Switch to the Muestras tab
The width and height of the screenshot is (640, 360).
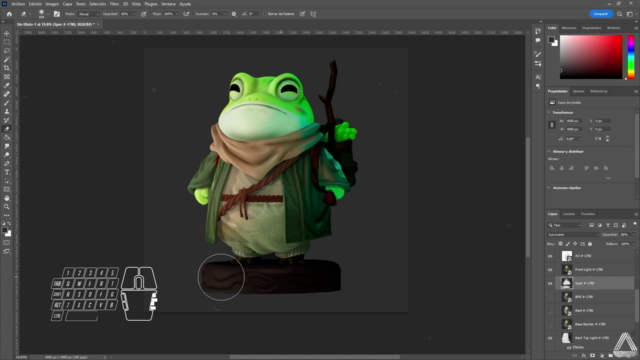click(569, 28)
